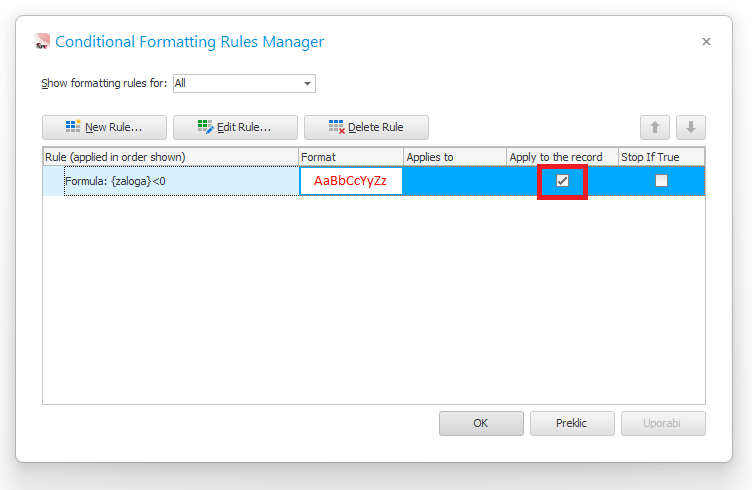
Task: Click the Stop If True column header
Action: (x=661, y=157)
